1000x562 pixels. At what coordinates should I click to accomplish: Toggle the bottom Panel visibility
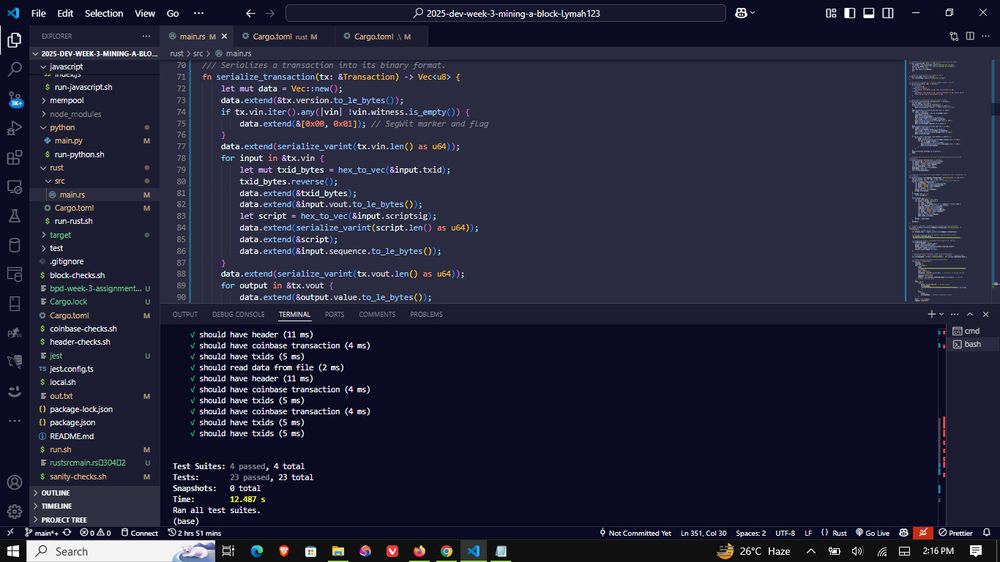point(869,13)
